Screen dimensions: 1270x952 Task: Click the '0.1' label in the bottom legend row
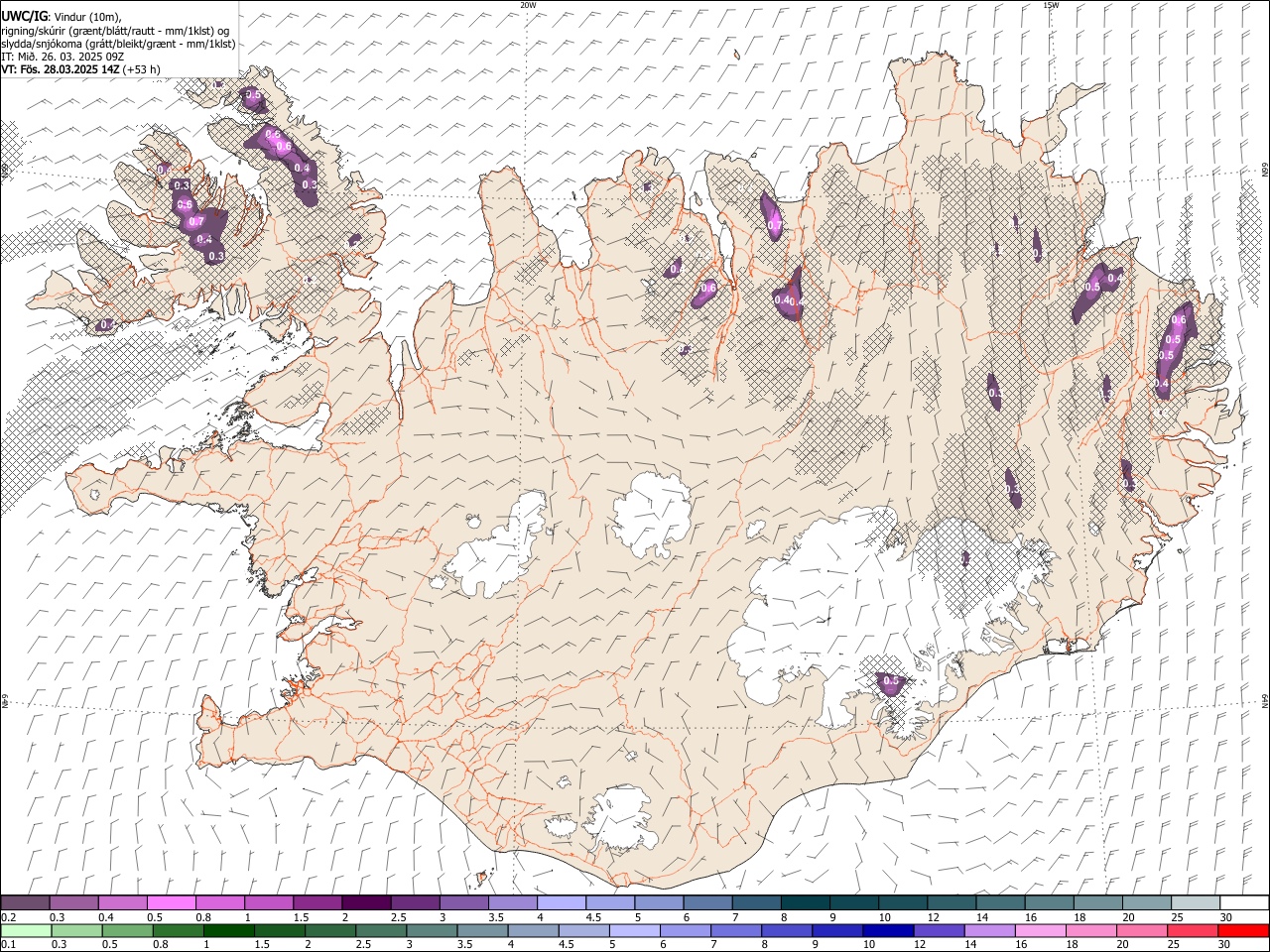pos(8,945)
